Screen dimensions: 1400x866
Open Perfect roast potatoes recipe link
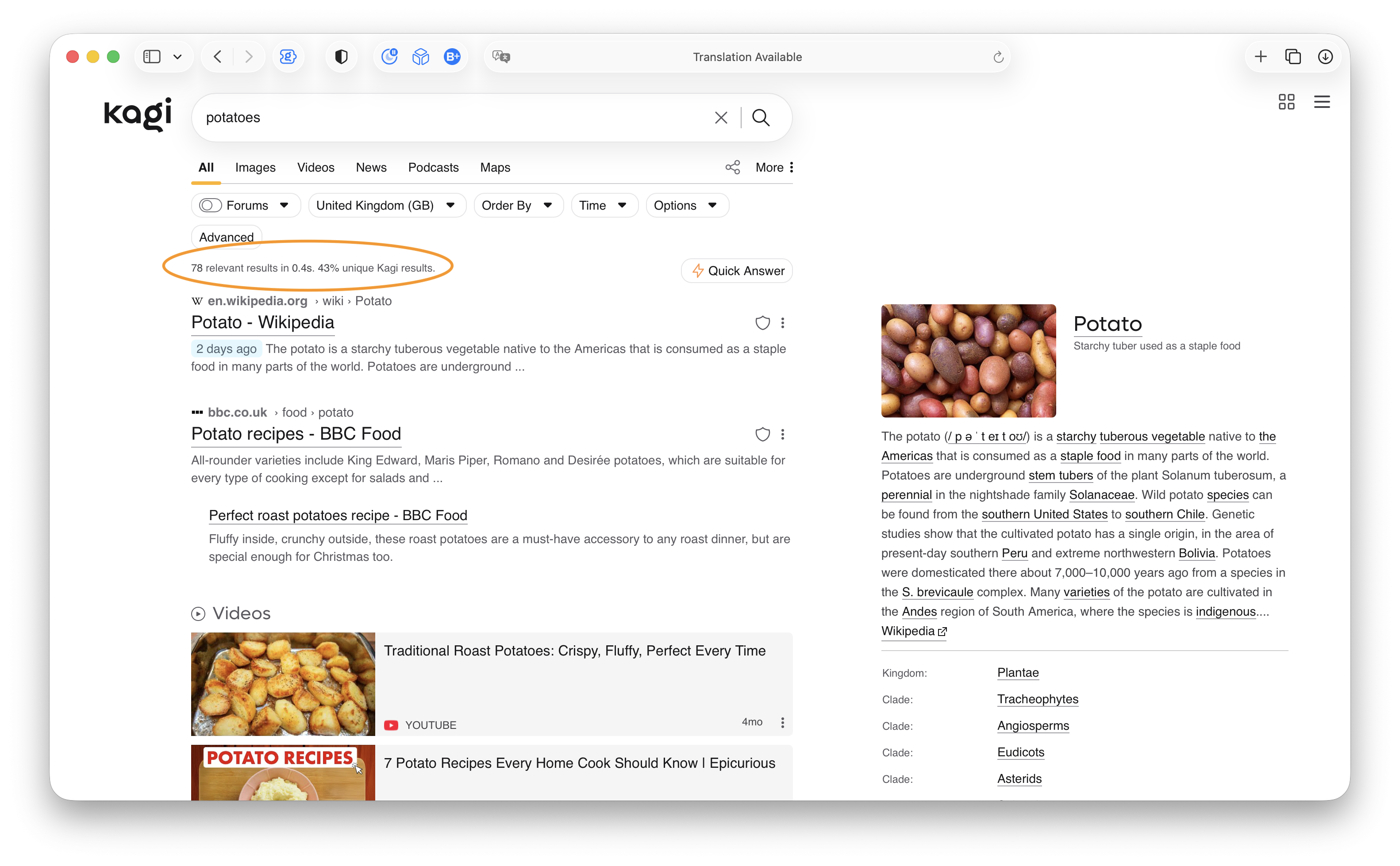point(338,515)
